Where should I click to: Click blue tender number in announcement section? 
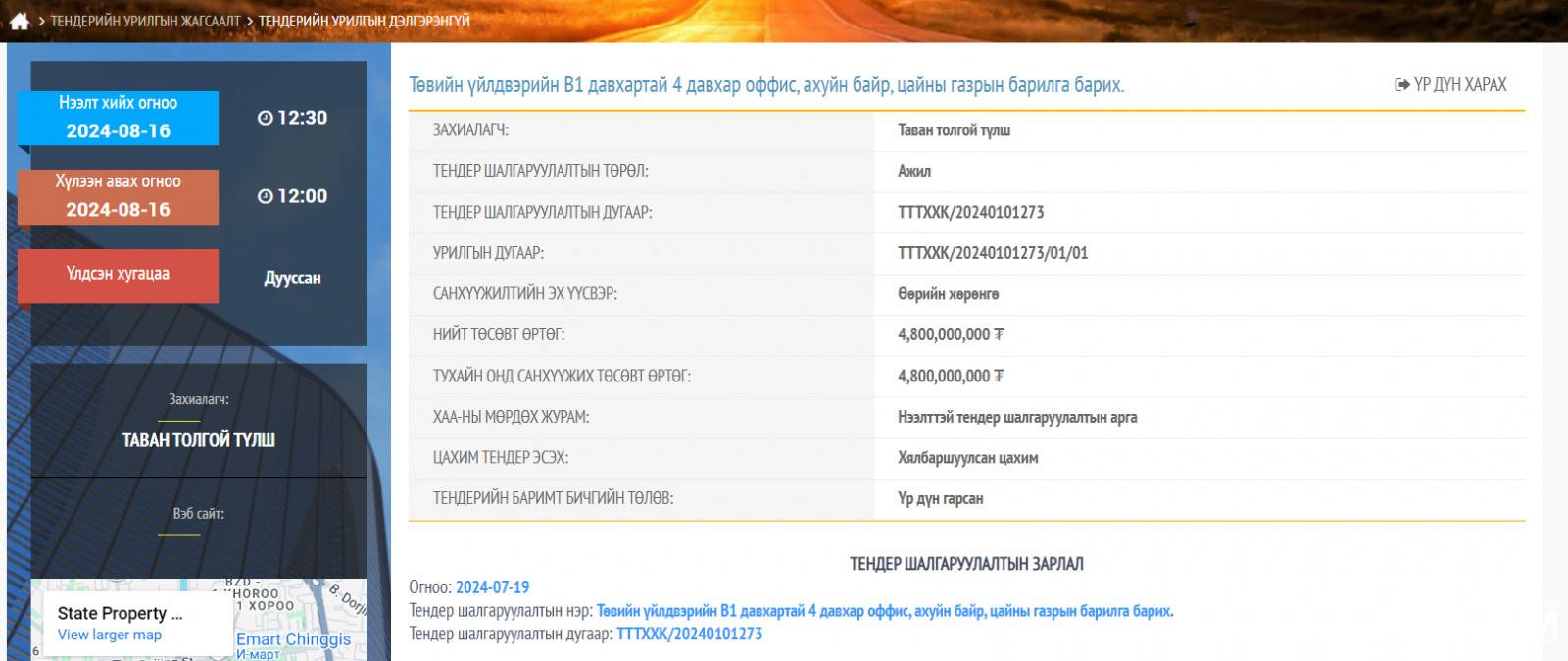pyautogui.click(x=690, y=635)
